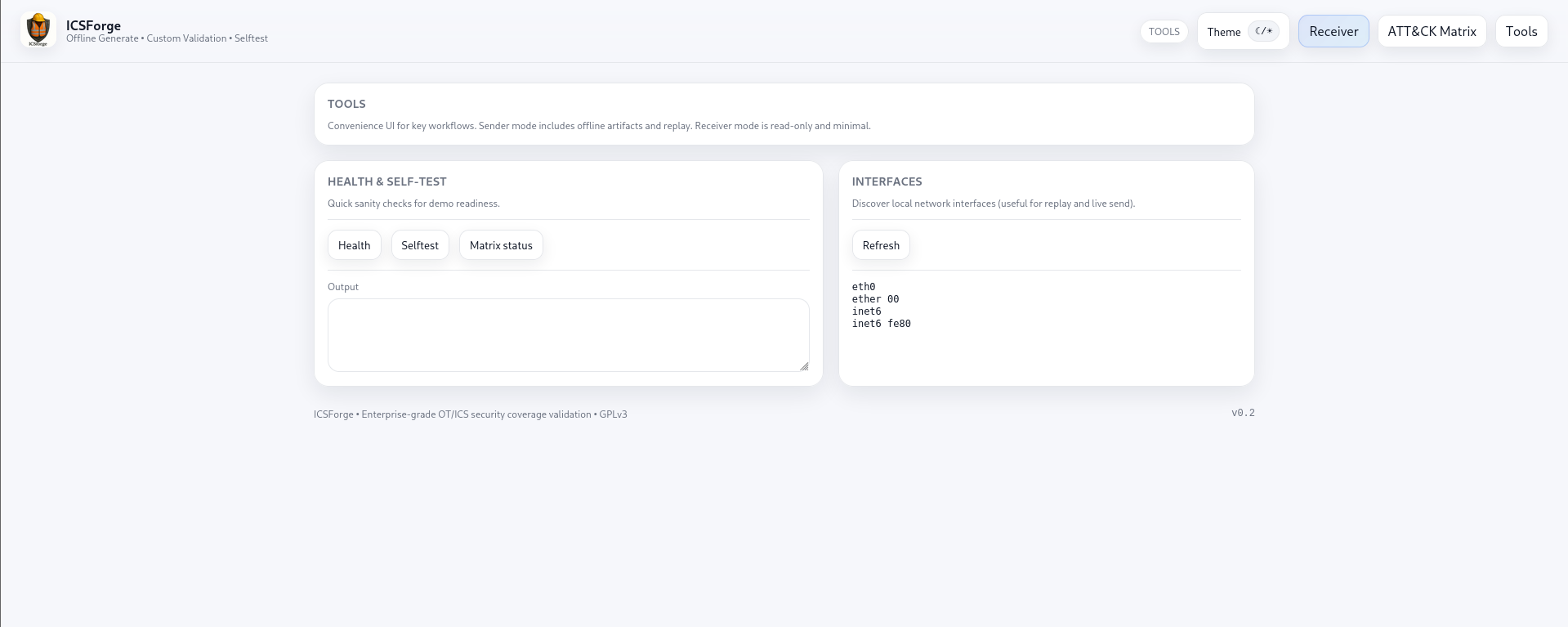Image resolution: width=1568 pixels, height=627 pixels.
Task: Grab the Output box resize handle
Action: click(x=804, y=366)
